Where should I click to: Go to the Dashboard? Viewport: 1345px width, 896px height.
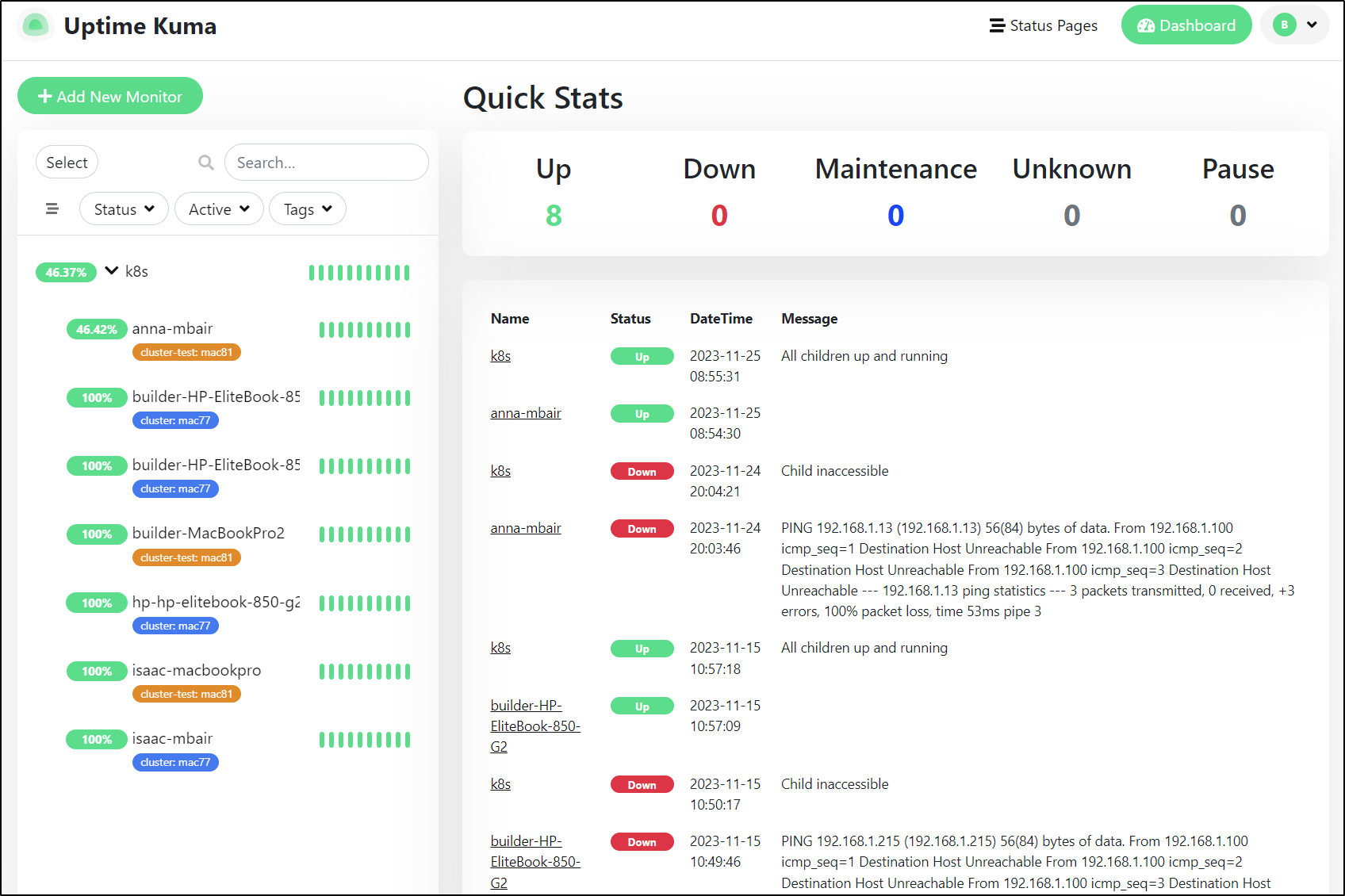[1186, 25]
